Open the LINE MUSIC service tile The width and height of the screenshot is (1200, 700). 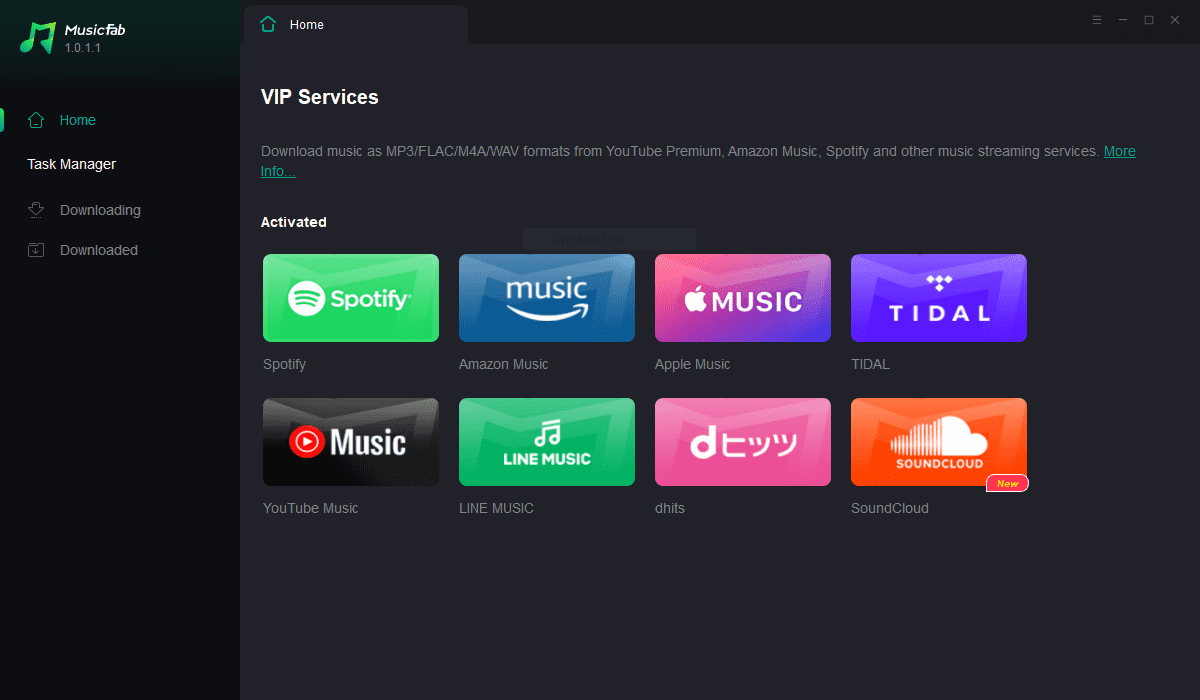547,442
